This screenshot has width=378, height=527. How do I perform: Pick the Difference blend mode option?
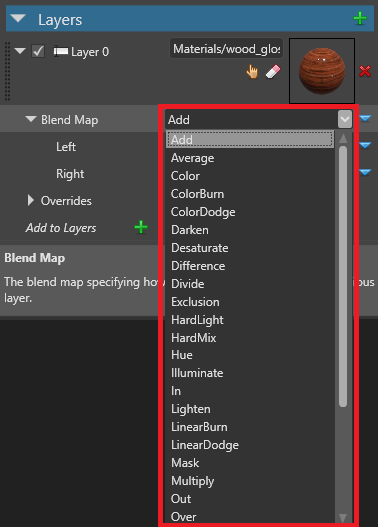(x=198, y=266)
